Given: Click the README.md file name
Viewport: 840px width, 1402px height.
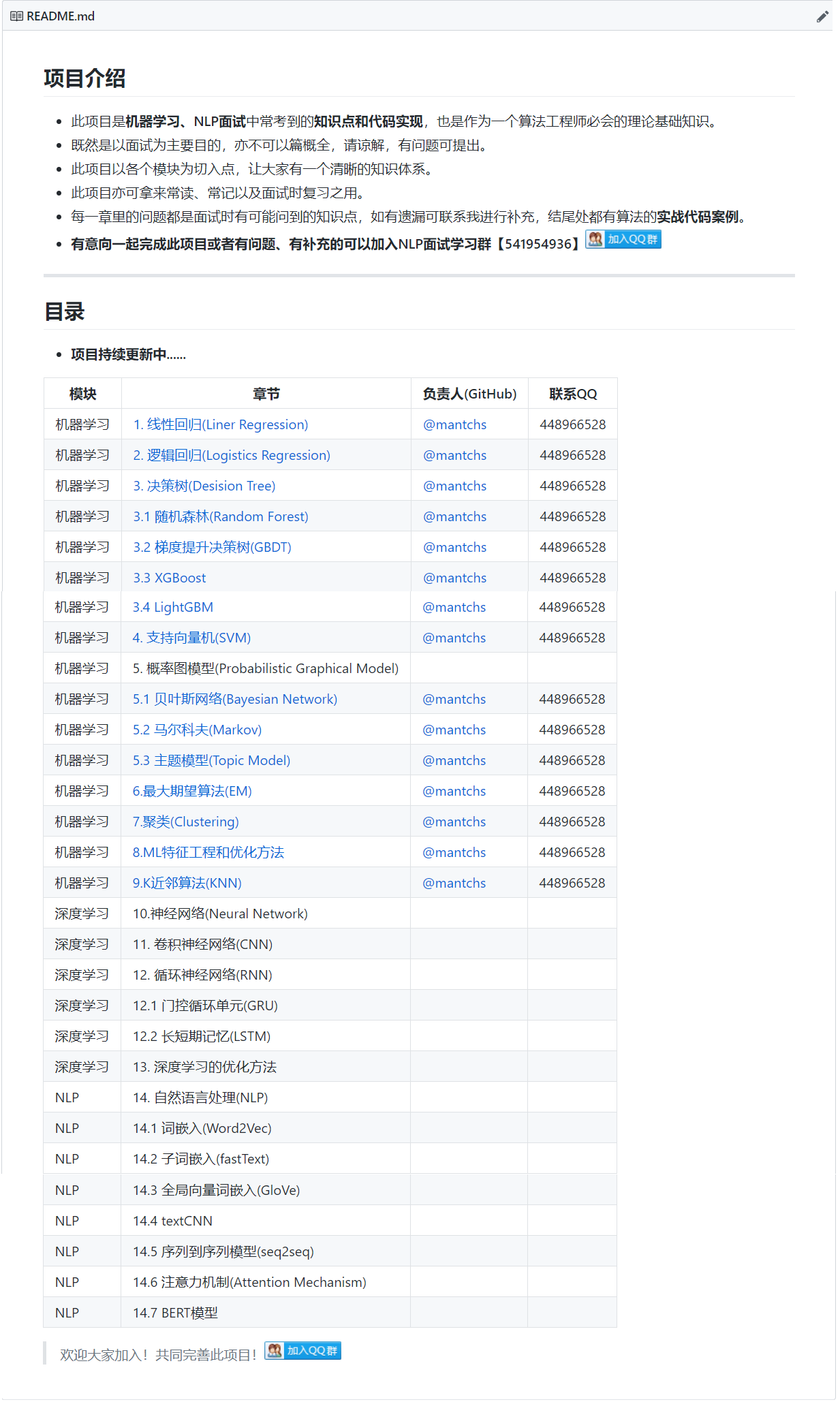Looking at the screenshot, I should tap(61, 16).
